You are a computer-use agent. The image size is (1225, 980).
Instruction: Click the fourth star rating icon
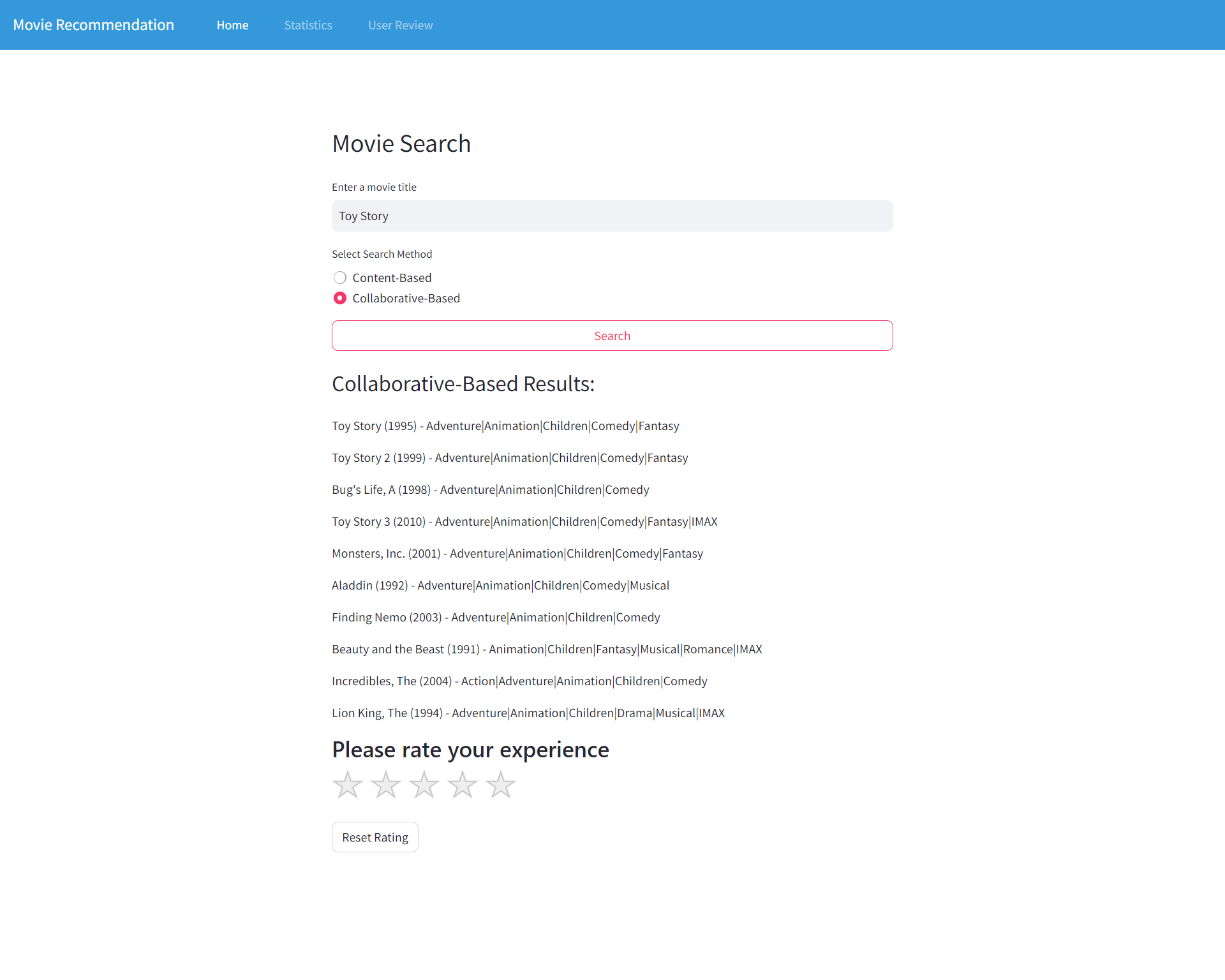[462, 785]
